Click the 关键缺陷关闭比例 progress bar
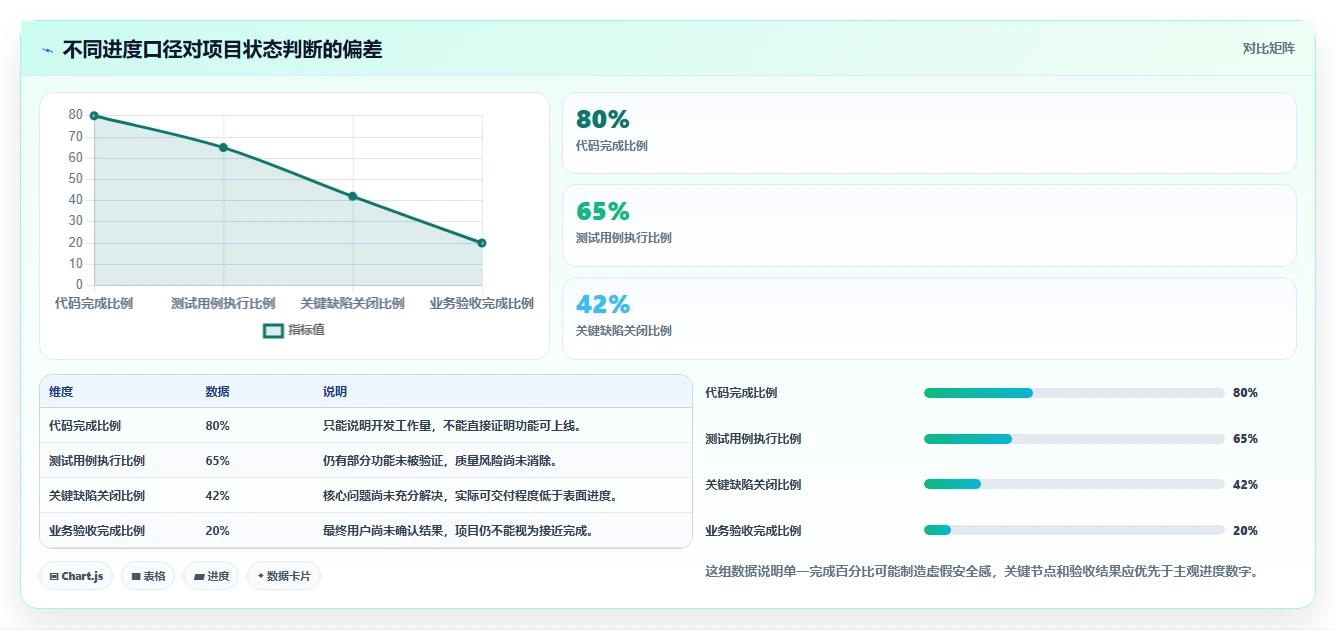The height and width of the screenshot is (630, 1336). point(1074,484)
